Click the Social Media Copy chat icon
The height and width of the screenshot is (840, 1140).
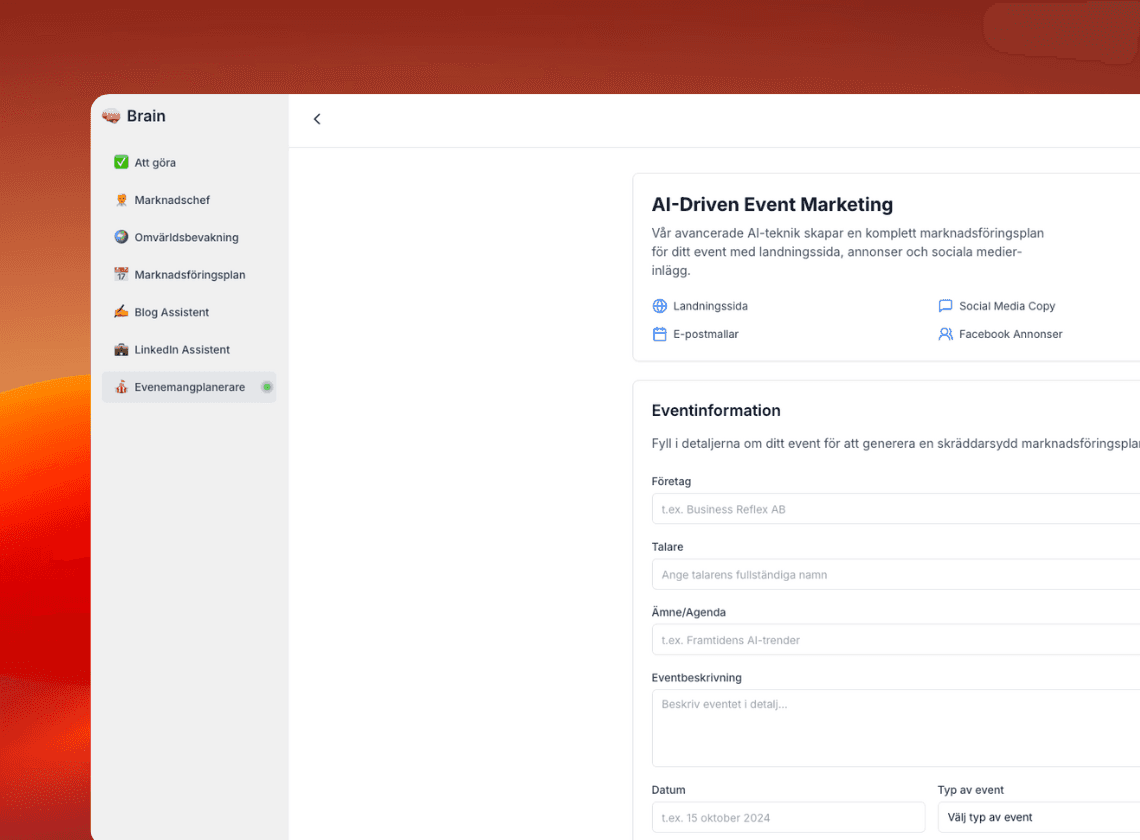coord(945,306)
